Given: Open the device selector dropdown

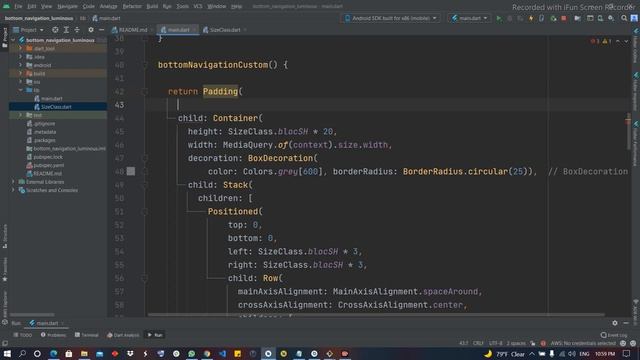Looking at the screenshot, I should click(391, 18).
